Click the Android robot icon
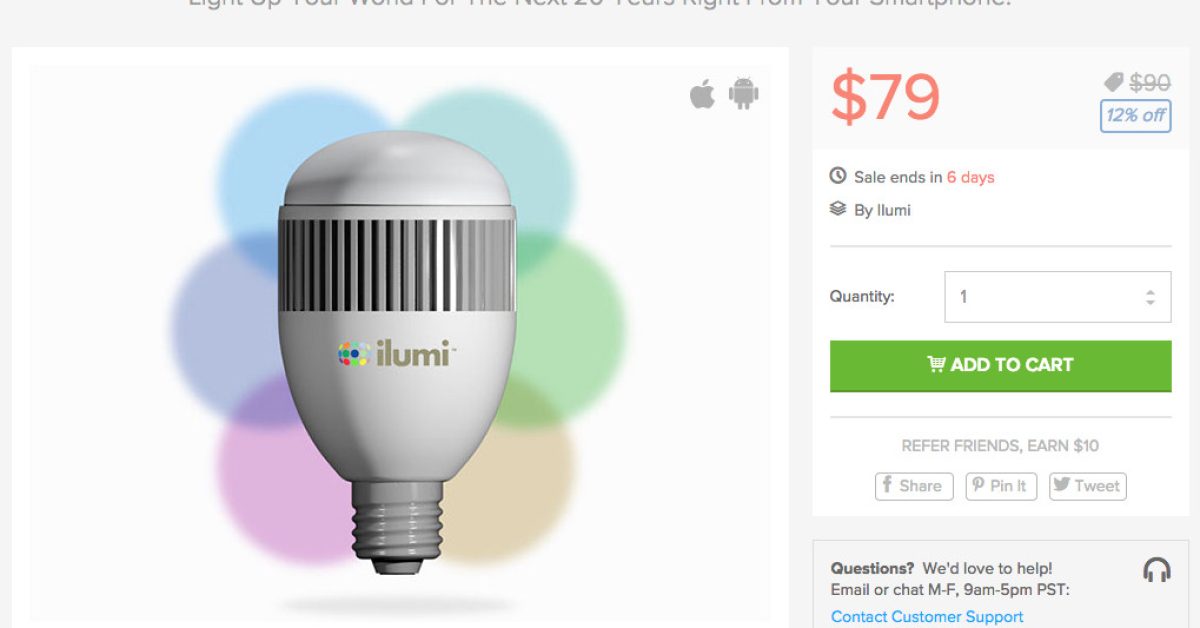 click(x=743, y=94)
